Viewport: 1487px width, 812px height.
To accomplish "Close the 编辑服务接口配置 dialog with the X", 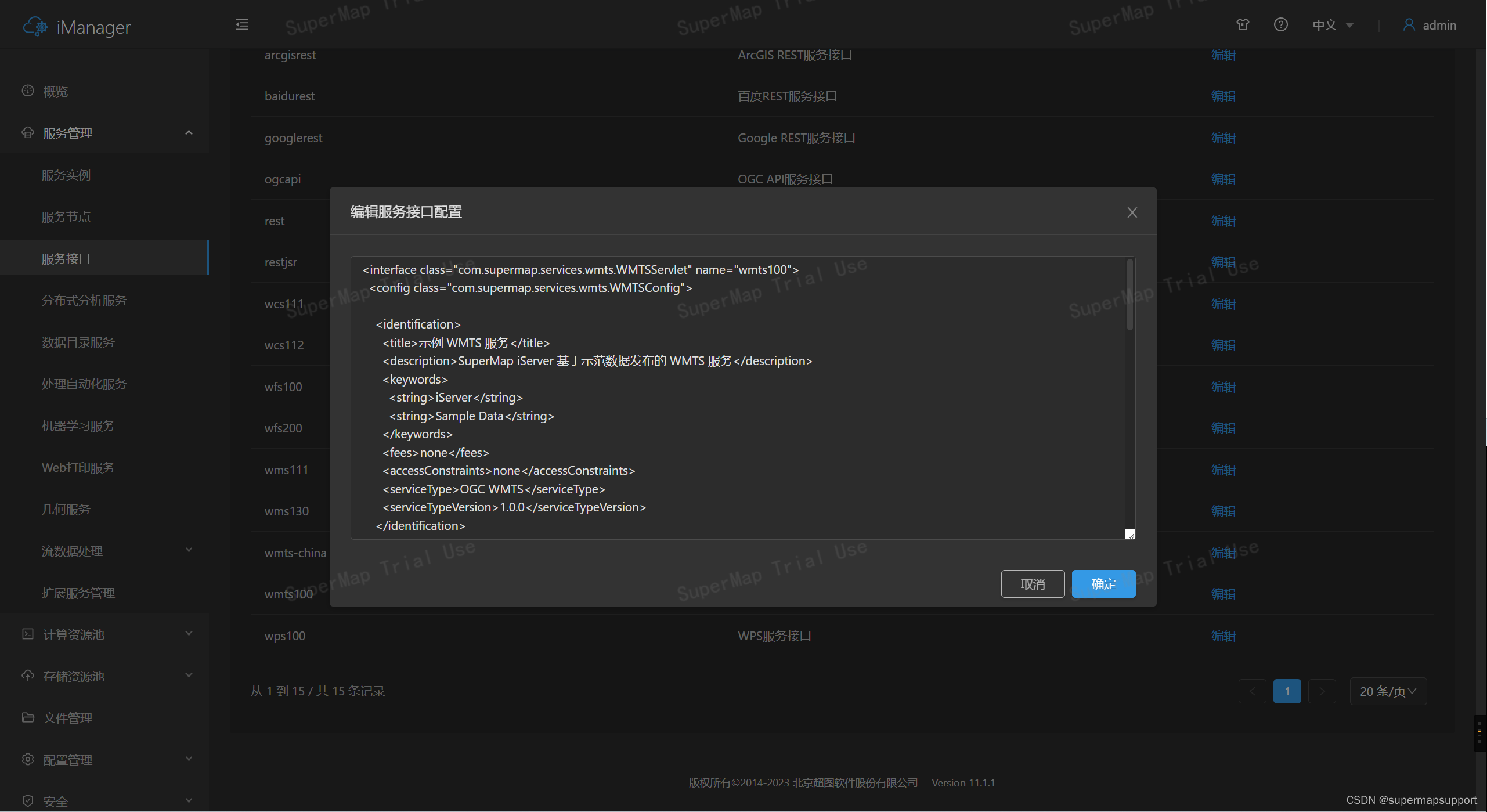I will 1132,212.
